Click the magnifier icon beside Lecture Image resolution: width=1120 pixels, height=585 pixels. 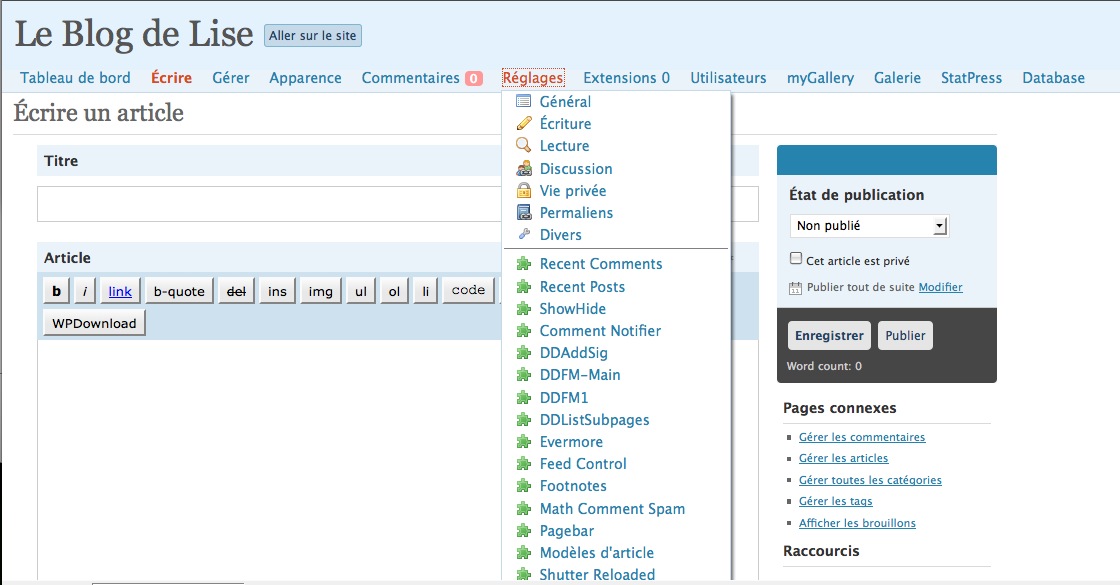point(523,145)
